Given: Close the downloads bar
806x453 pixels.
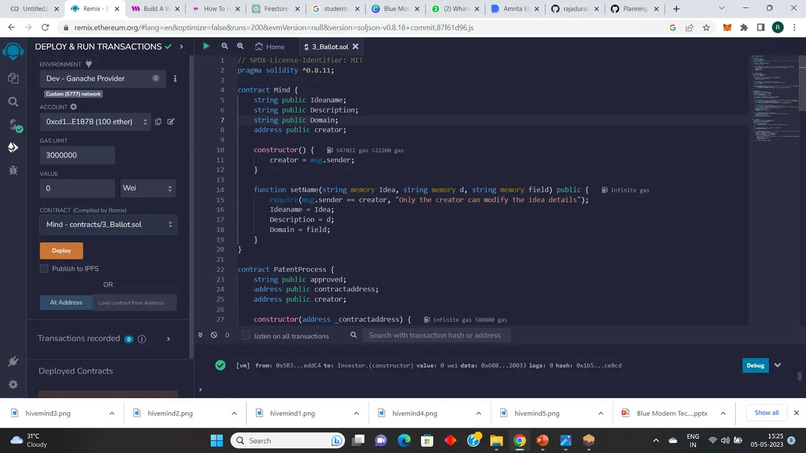Looking at the screenshot, I should [796, 413].
